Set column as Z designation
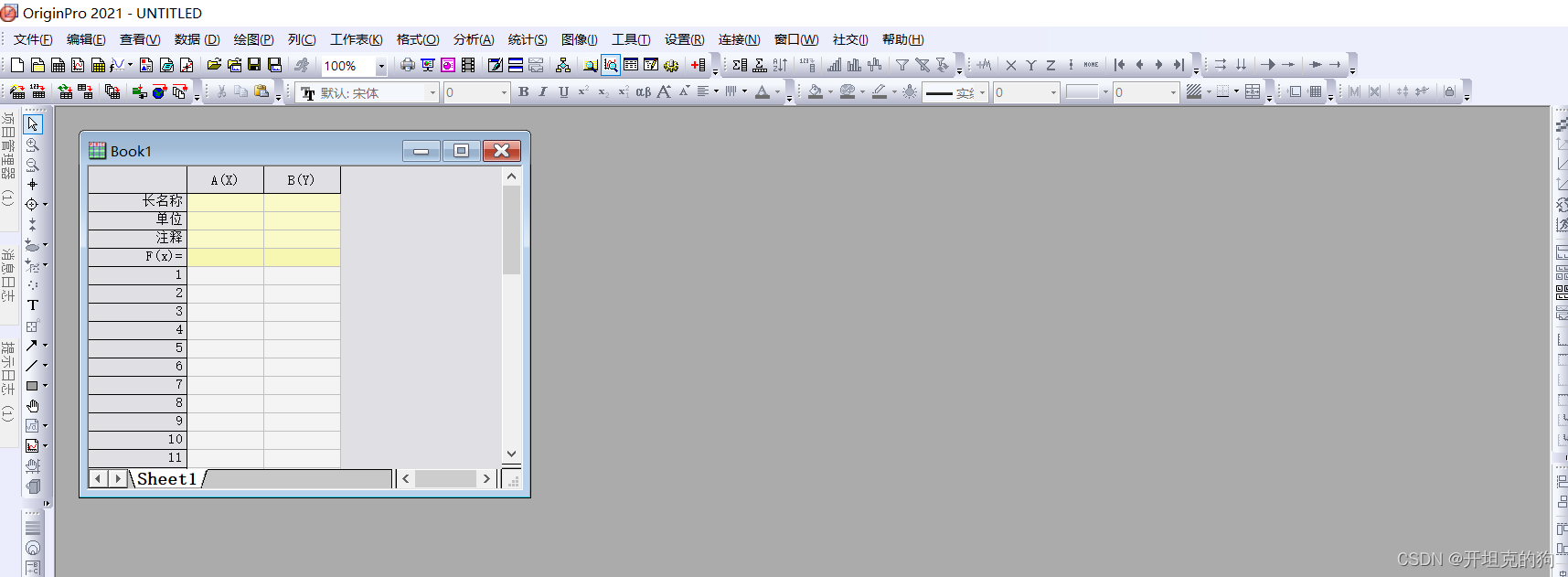1568x577 pixels. (1051, 65)
